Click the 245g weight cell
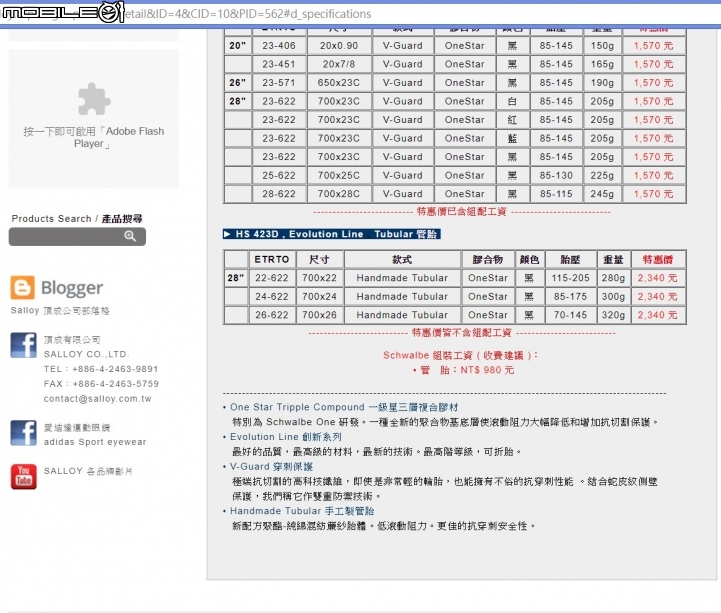This screenshot has height=613, width=721. 602,194
